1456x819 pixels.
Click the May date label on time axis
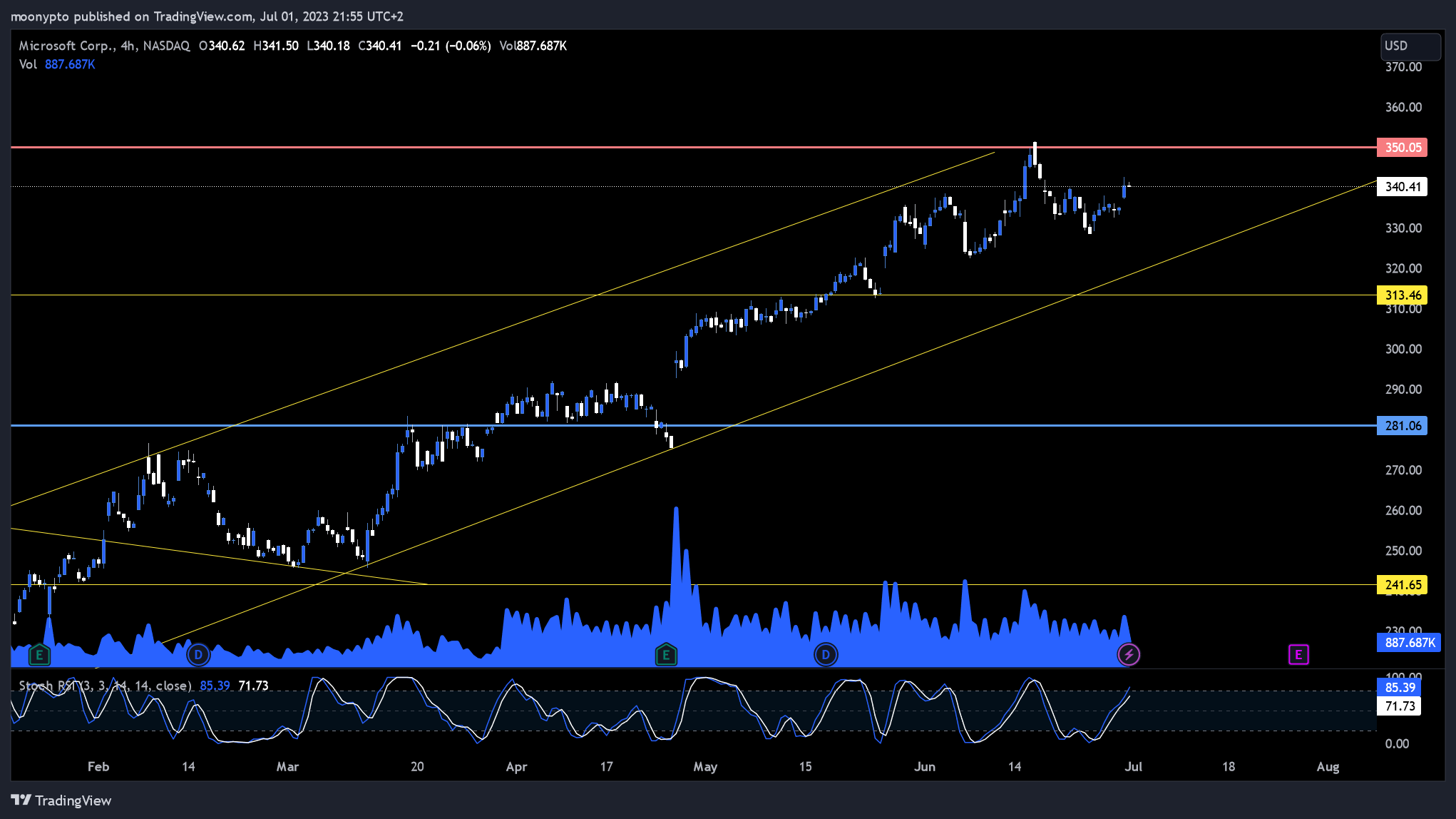click(x=705, y=767)
